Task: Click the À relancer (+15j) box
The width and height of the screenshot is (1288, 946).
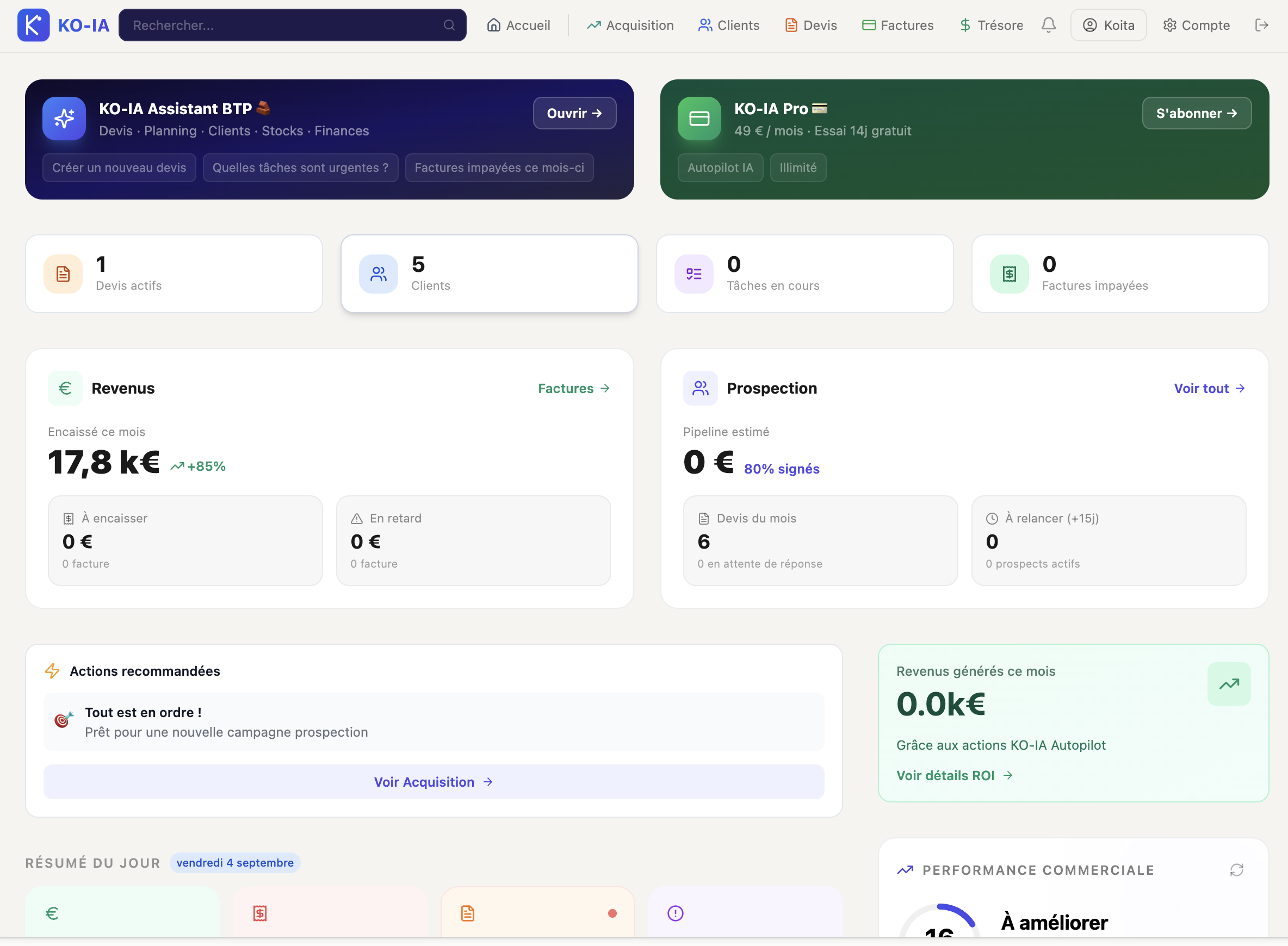Action: pyautogui.click(x=1109, y=540)
